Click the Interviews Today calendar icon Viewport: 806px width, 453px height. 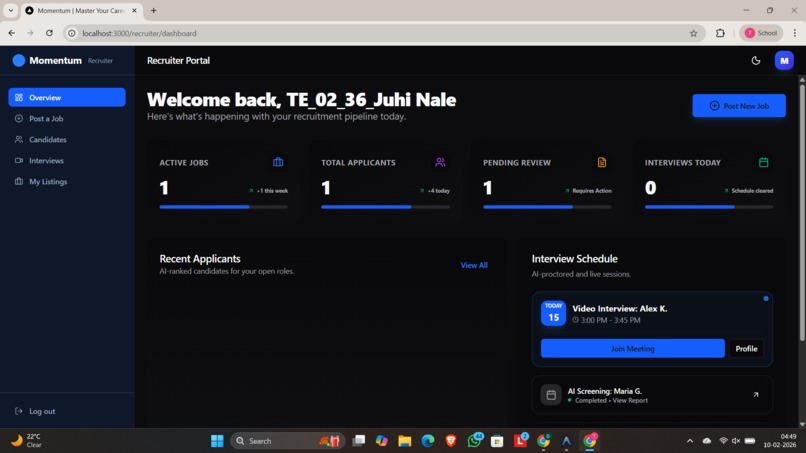pos(763,162)
